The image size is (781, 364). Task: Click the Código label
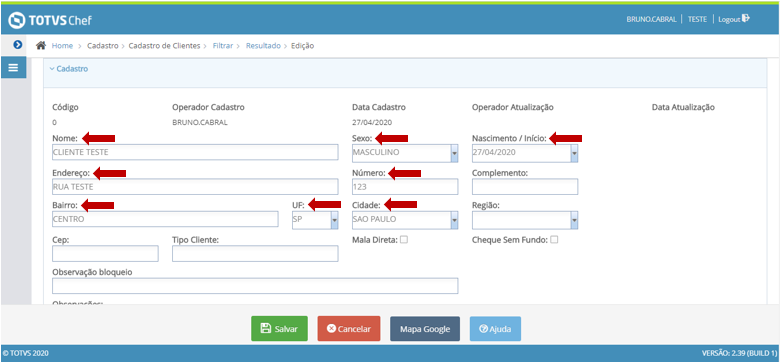tap(65, 107)
